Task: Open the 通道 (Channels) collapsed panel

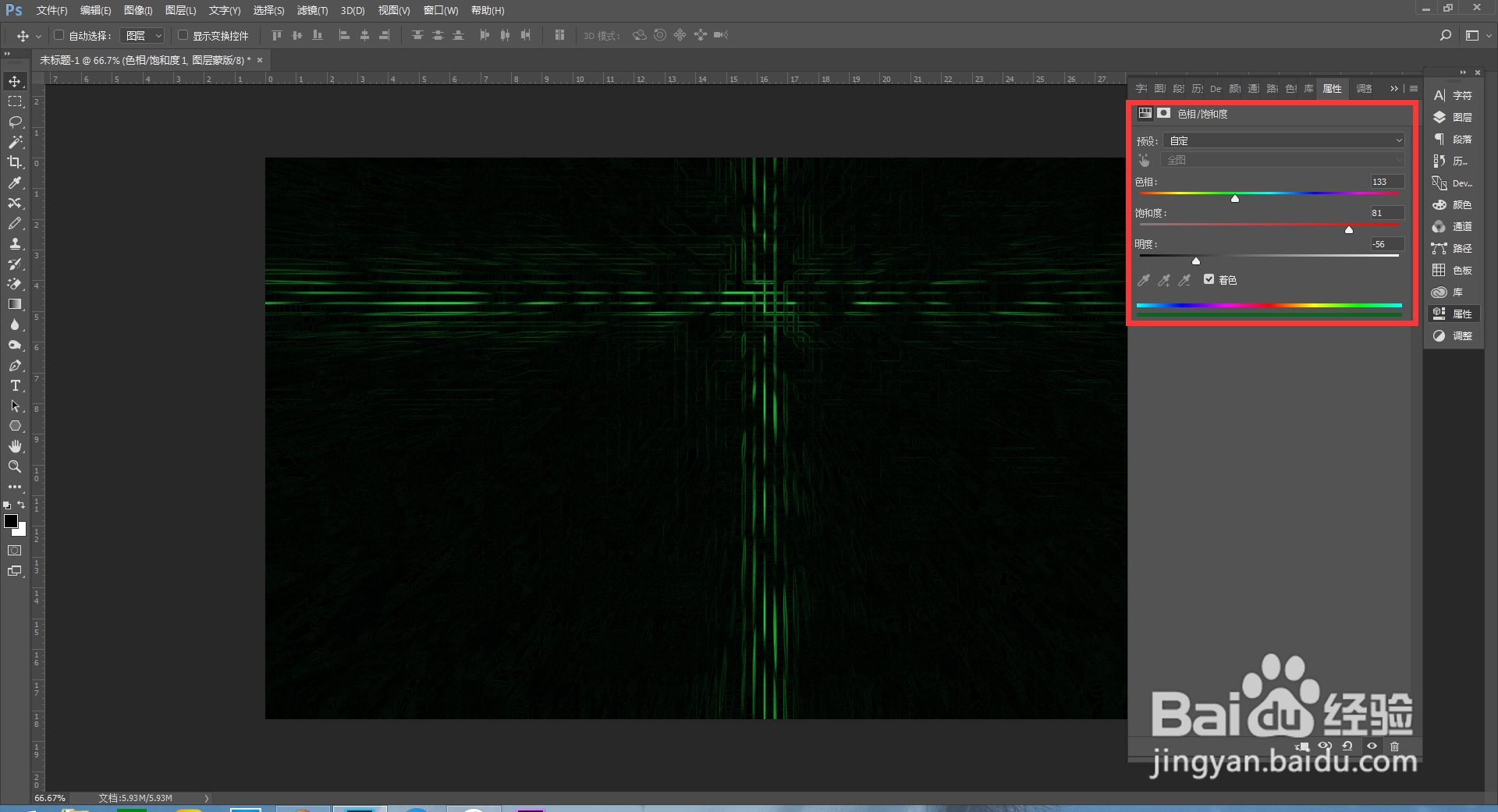Action: (x=1454, y=226)
